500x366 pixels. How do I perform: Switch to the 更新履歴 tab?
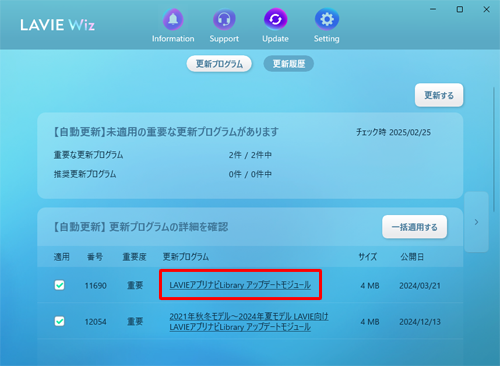click(x=289, y=64)
